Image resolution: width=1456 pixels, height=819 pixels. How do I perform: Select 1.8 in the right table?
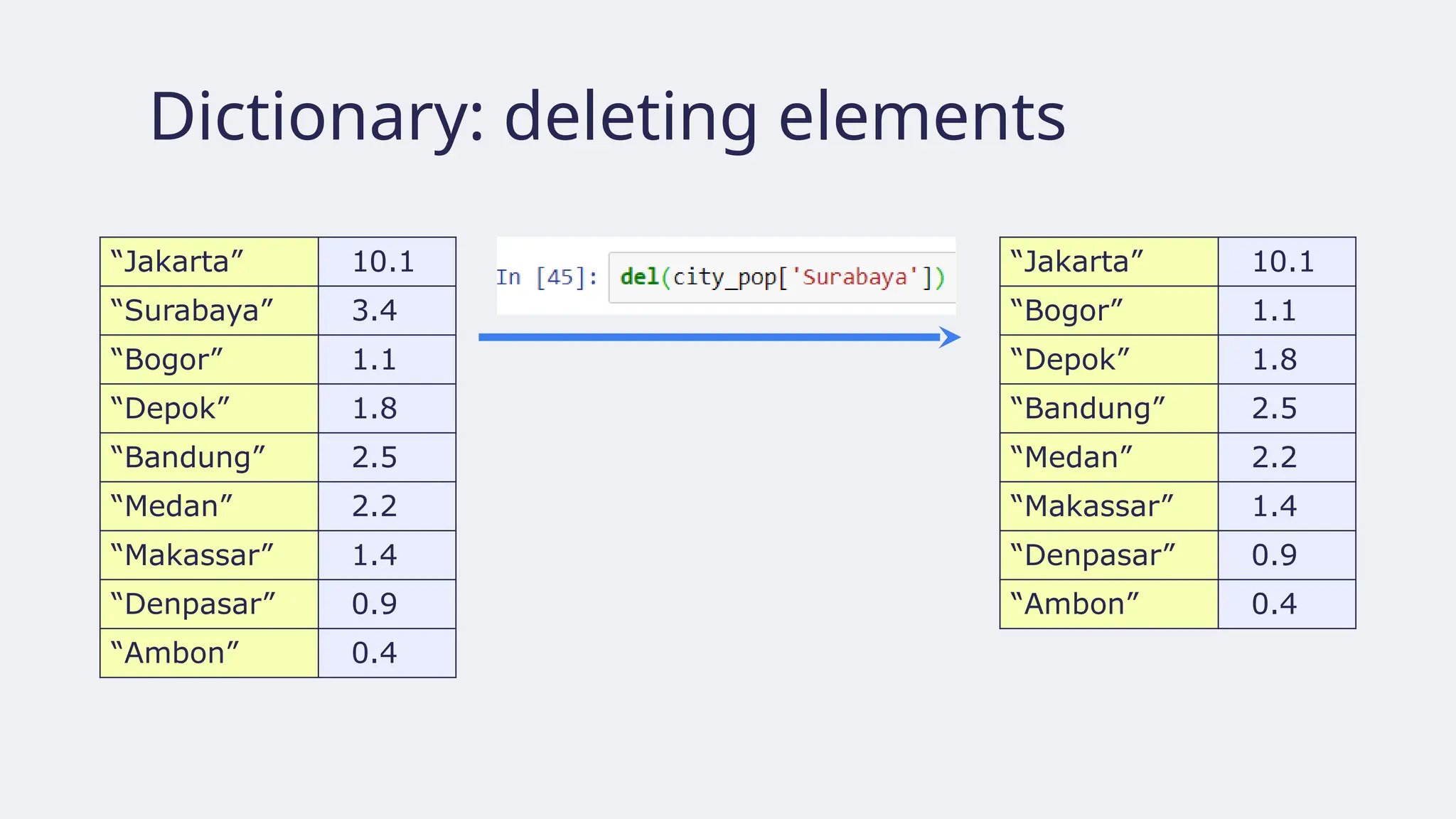1287,360
